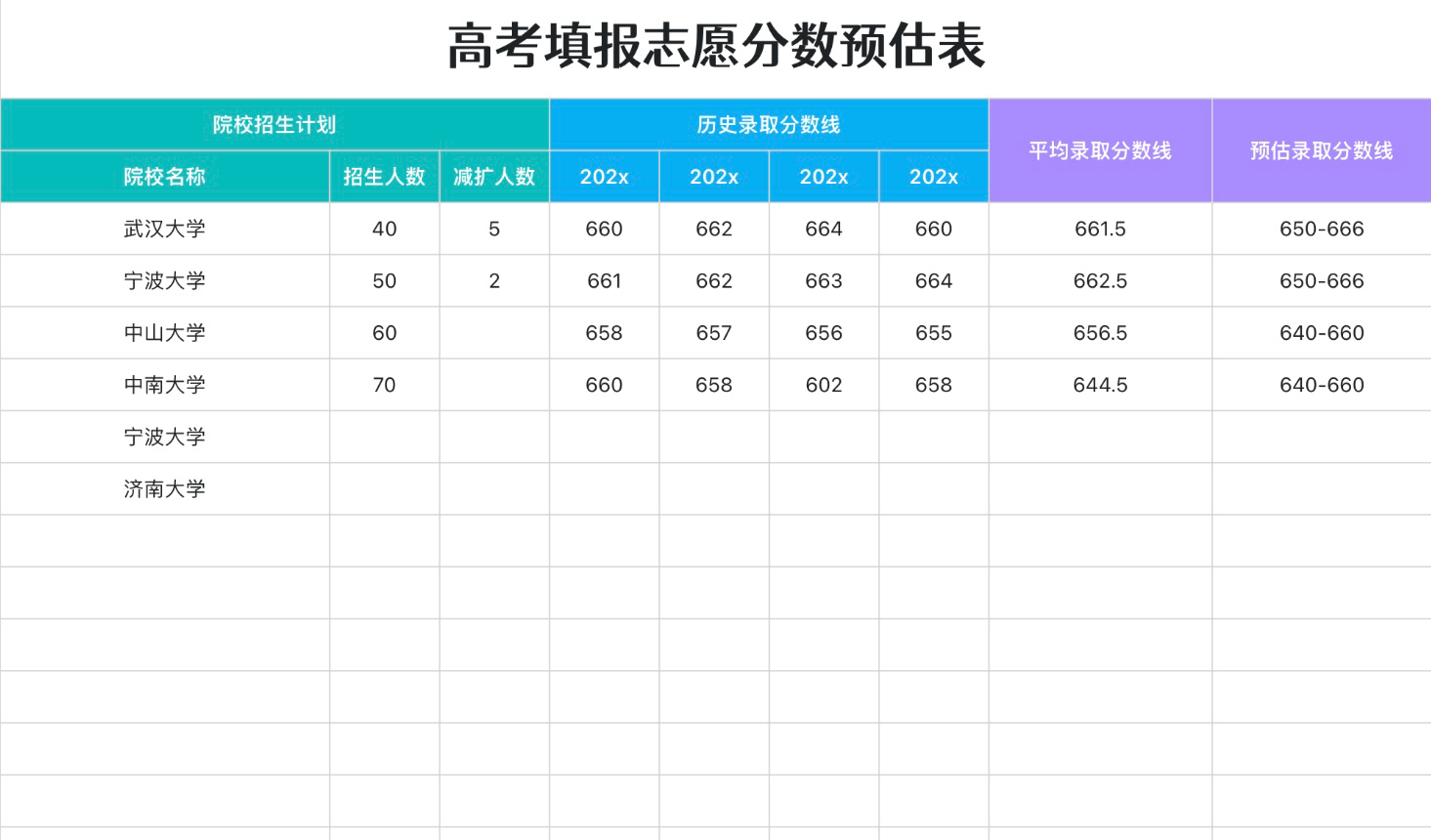1431x840 pixels.
Task: Click score 602 in the 中南大学 row
Action: (824, 385)
